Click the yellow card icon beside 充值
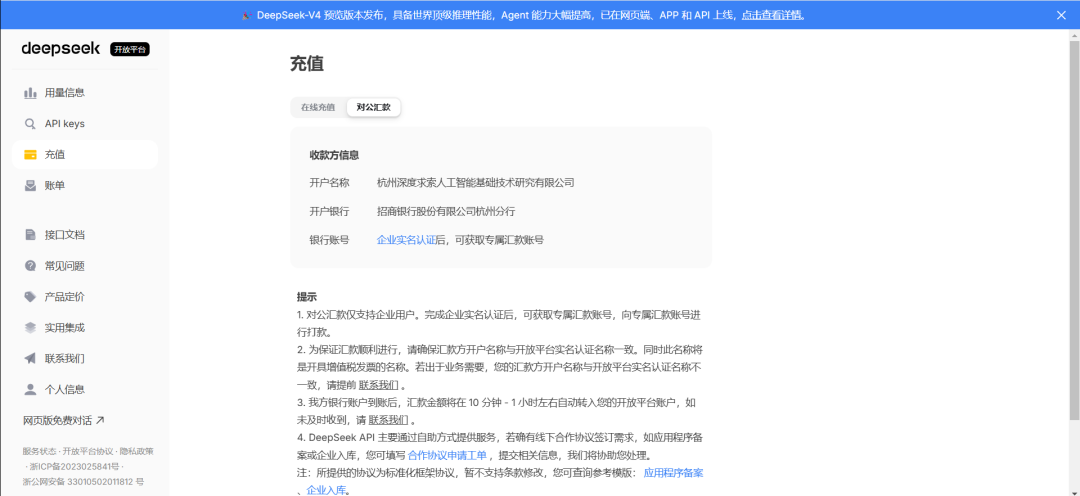 coord(30,155)
